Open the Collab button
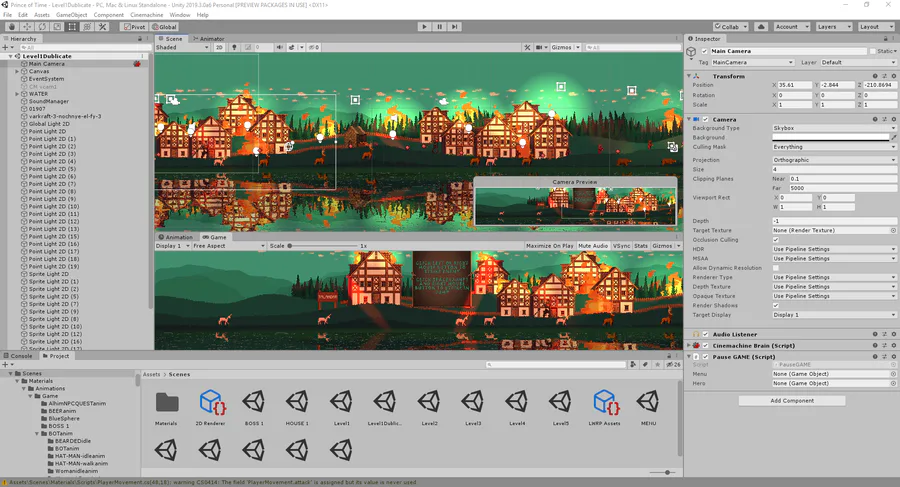 [731, 26]
